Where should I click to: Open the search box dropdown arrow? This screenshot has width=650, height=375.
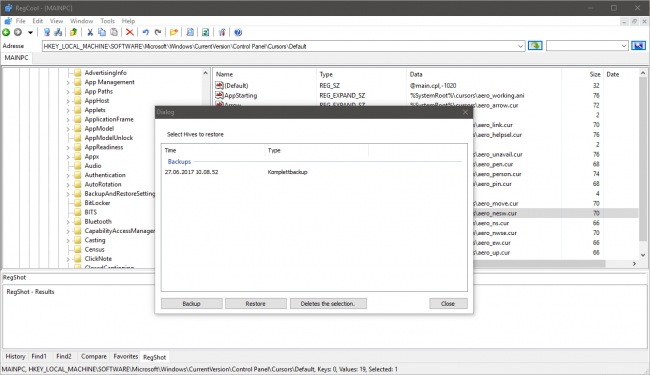624,46
